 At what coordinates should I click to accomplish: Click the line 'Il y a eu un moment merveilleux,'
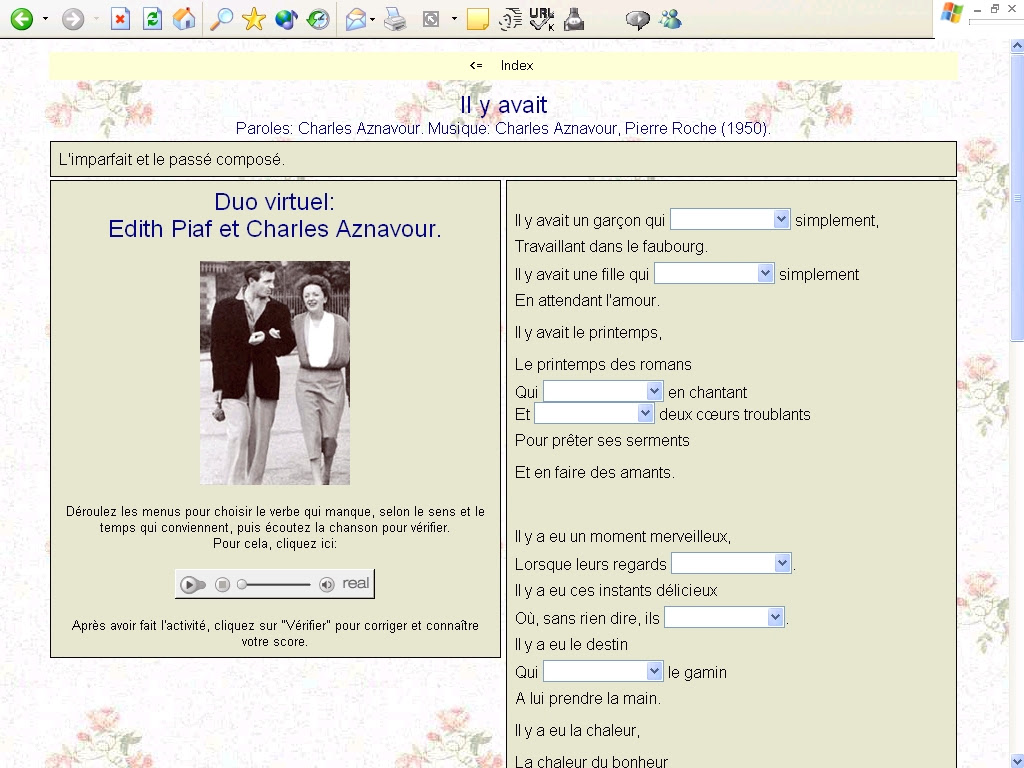click(x=623, y=537)
